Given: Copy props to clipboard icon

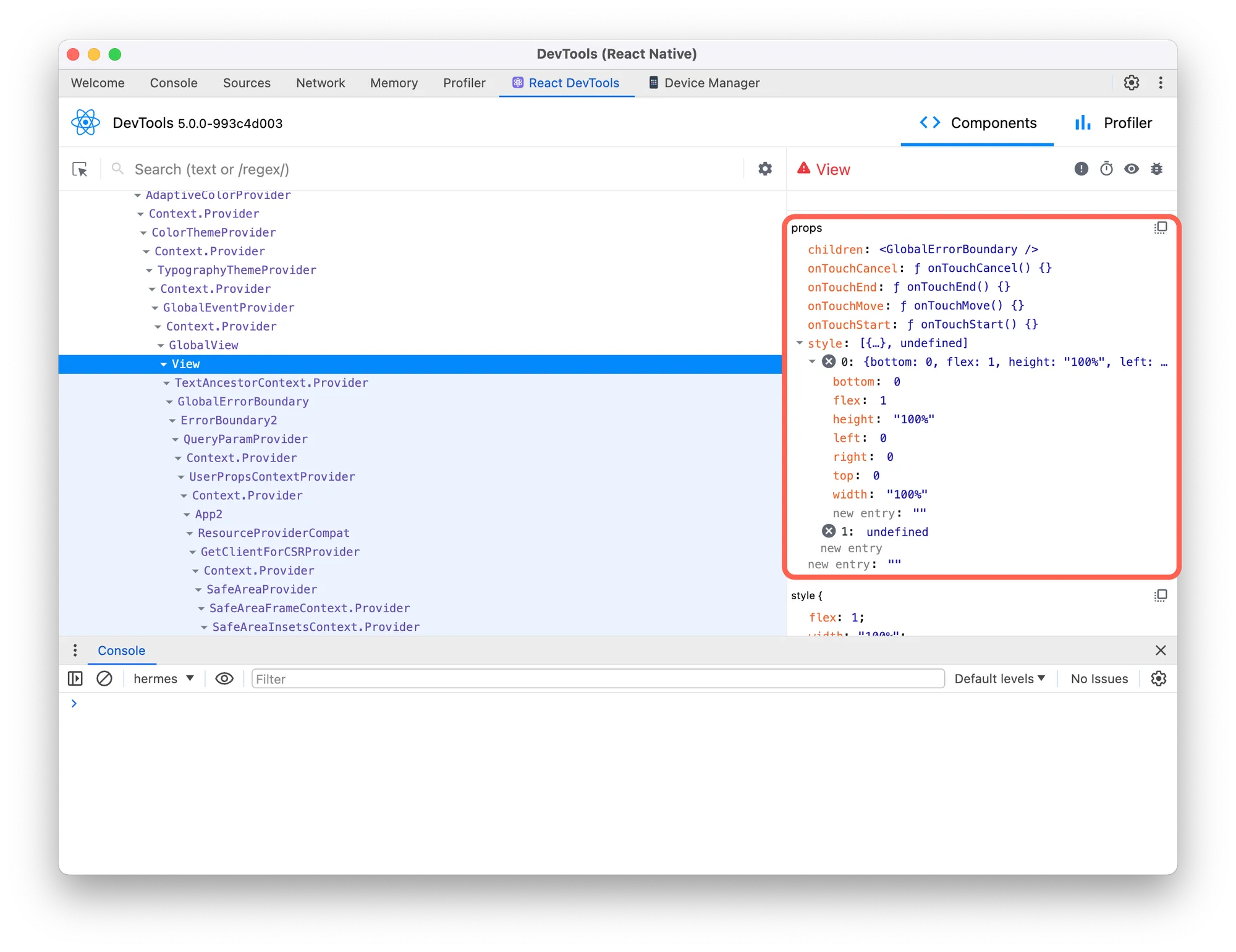Looking at the screenshot, I should (x=1160, y=228).
